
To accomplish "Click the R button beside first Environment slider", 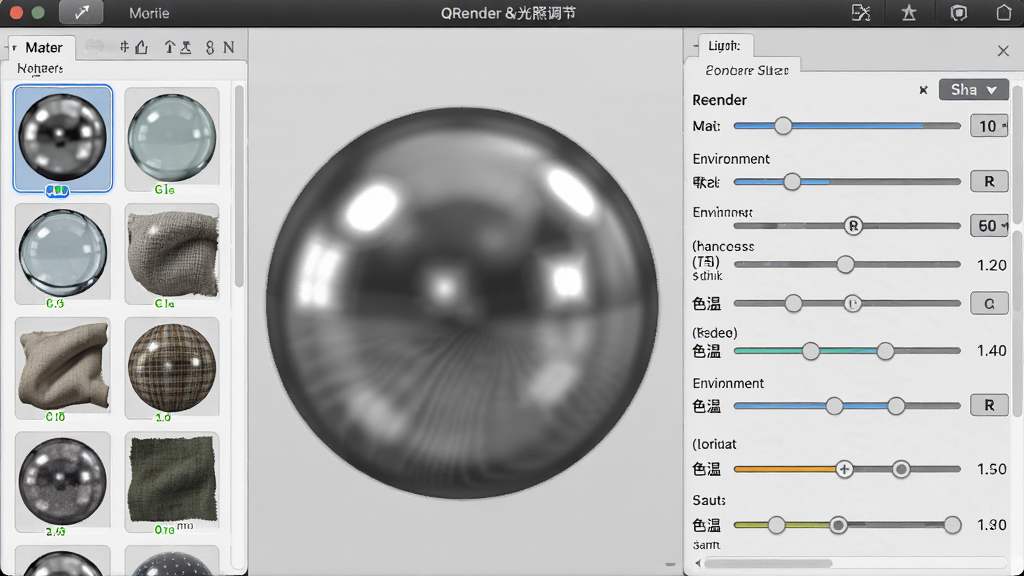I will 989,181.
